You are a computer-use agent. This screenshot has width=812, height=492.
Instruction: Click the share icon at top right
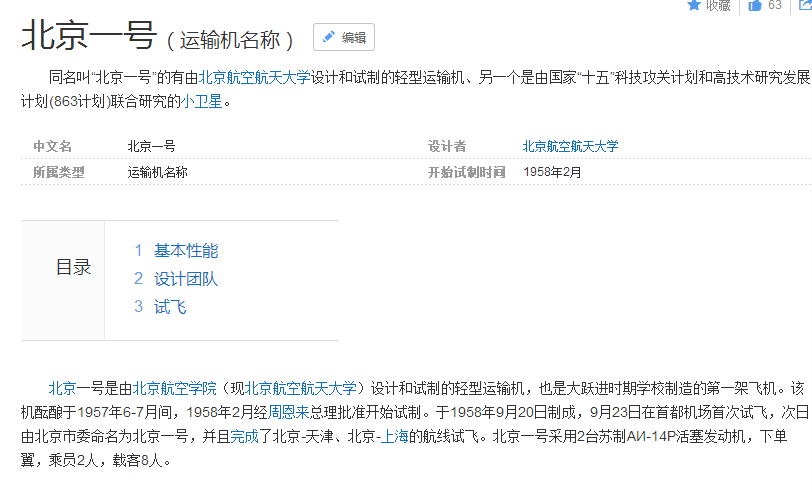[802, 5]
